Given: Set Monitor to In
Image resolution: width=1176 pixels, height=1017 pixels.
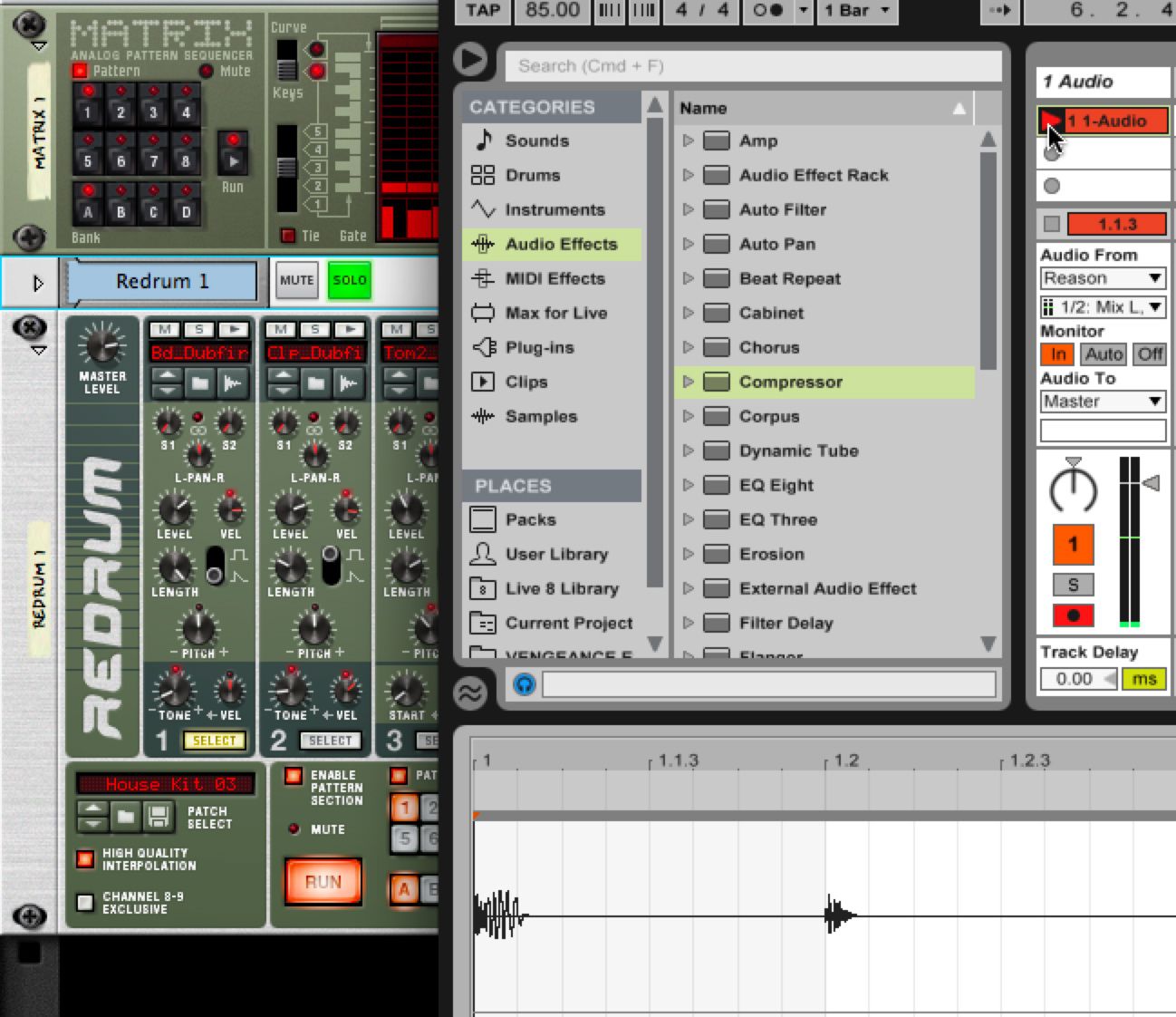Looking at the screenshot, I should pyautogui.click(x=1058, y=354).
